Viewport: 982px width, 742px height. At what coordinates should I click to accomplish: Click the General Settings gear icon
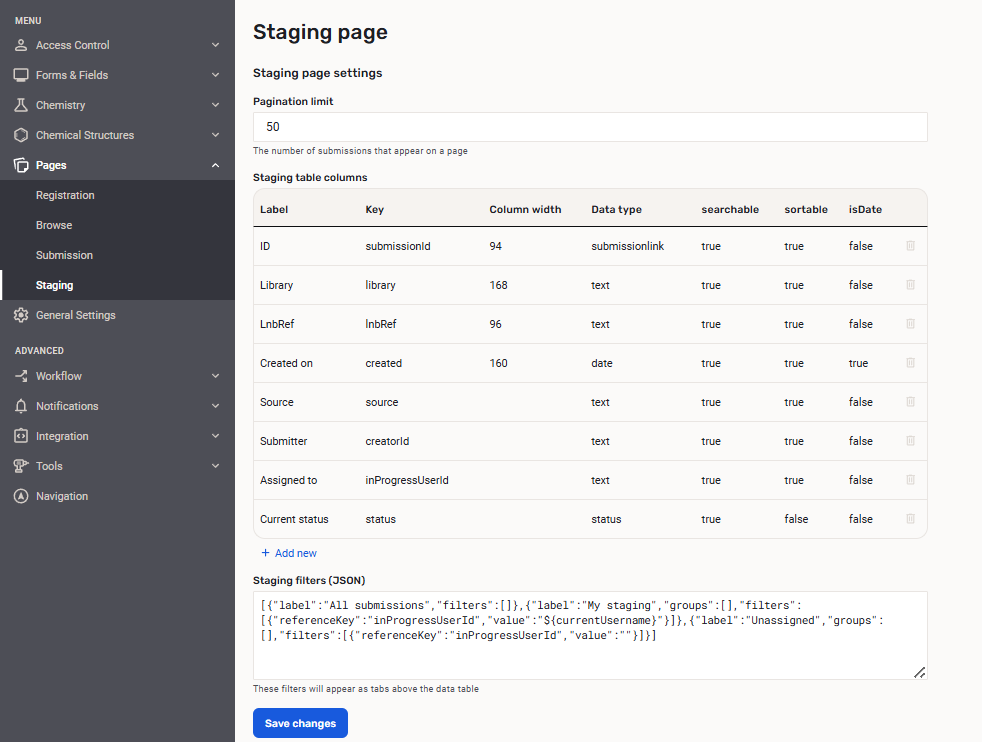(x=21, y=315)
